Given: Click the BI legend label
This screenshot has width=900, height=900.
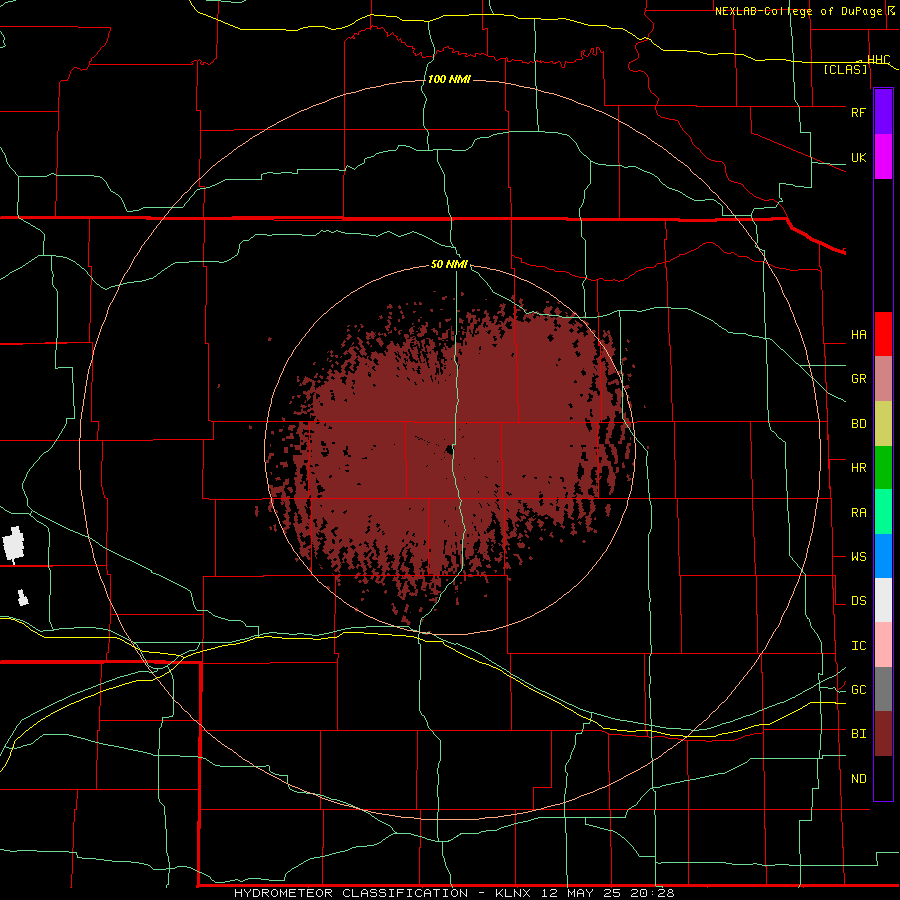Looking at the screenshot, I should tap(858, 734).
